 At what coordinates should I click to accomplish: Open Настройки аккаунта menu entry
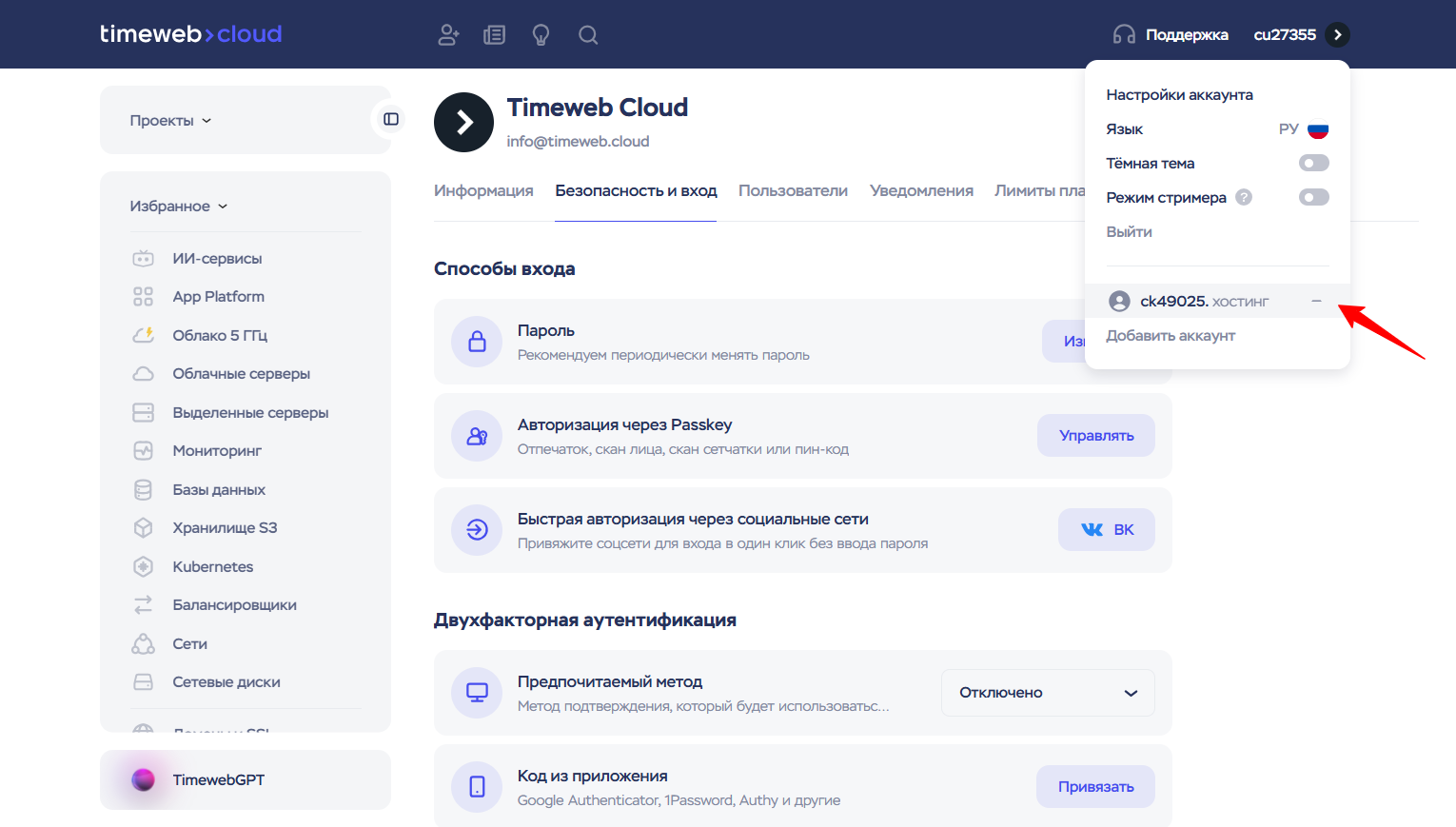click(x=1179, y=95)
